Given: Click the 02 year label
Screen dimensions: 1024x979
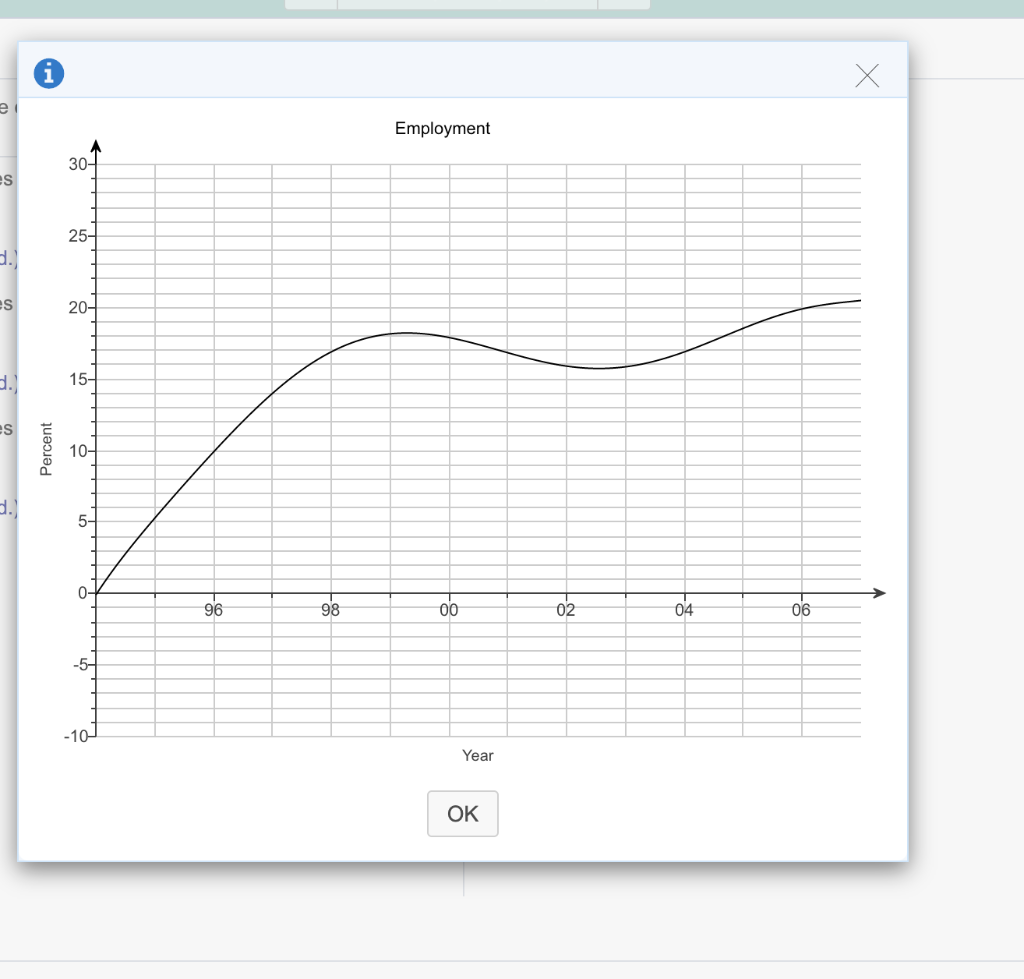Looking at the screenshot, I should [x=564, y=610].
